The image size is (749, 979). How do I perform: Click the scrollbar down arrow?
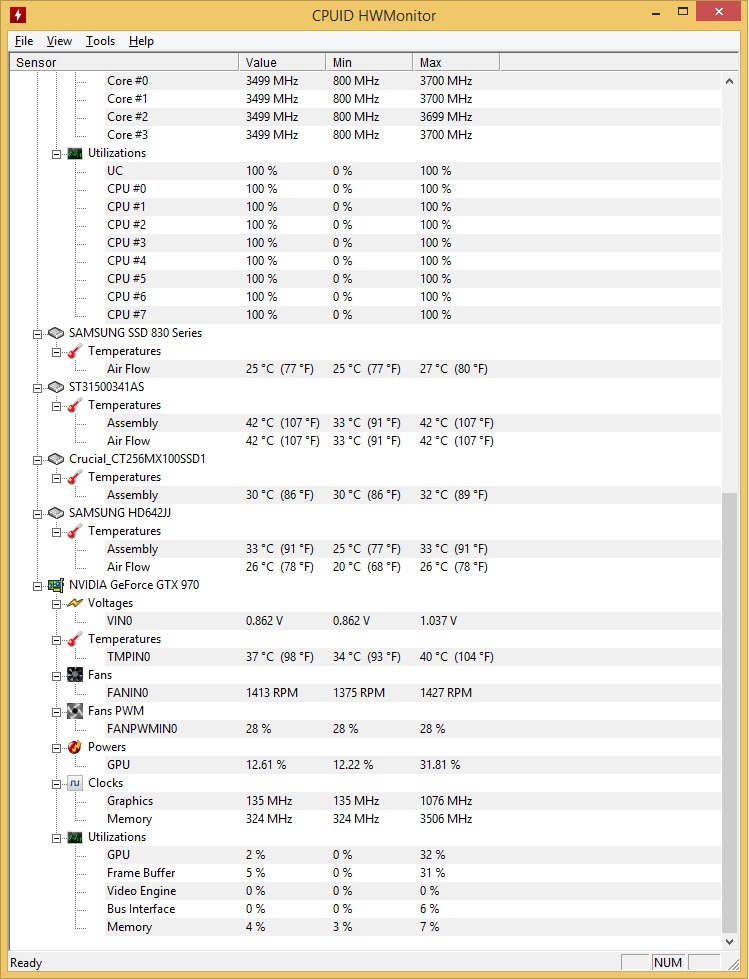click(x=729, y=942)
